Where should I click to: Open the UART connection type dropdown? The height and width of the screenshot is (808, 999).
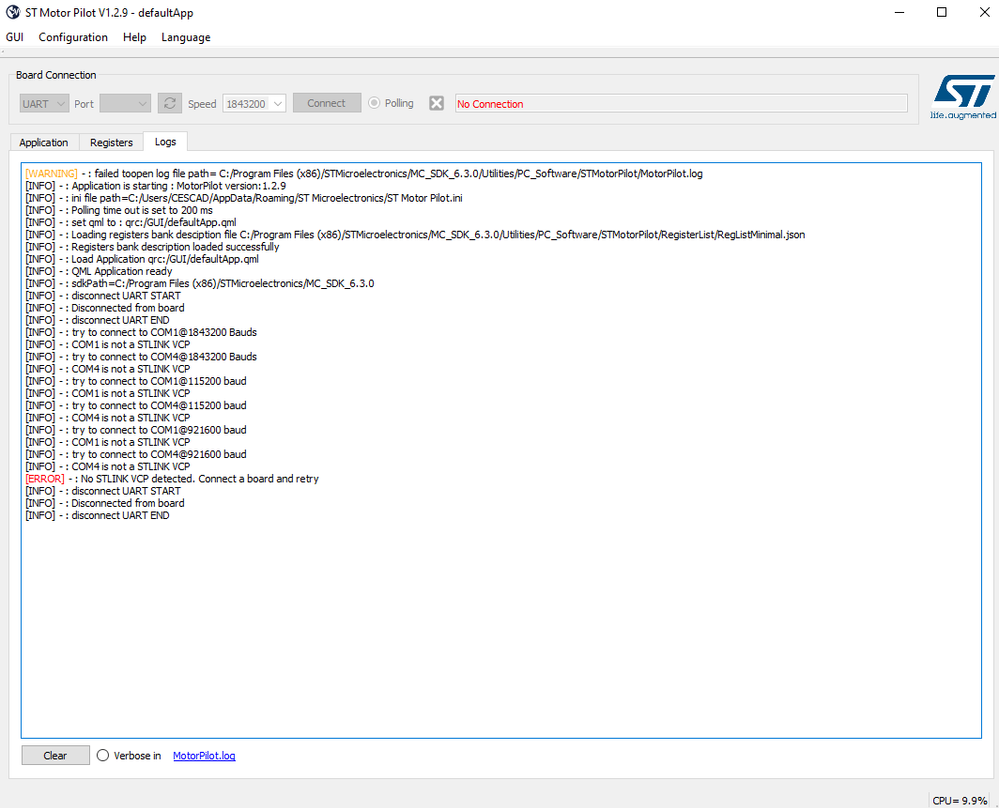pos(44,103)
